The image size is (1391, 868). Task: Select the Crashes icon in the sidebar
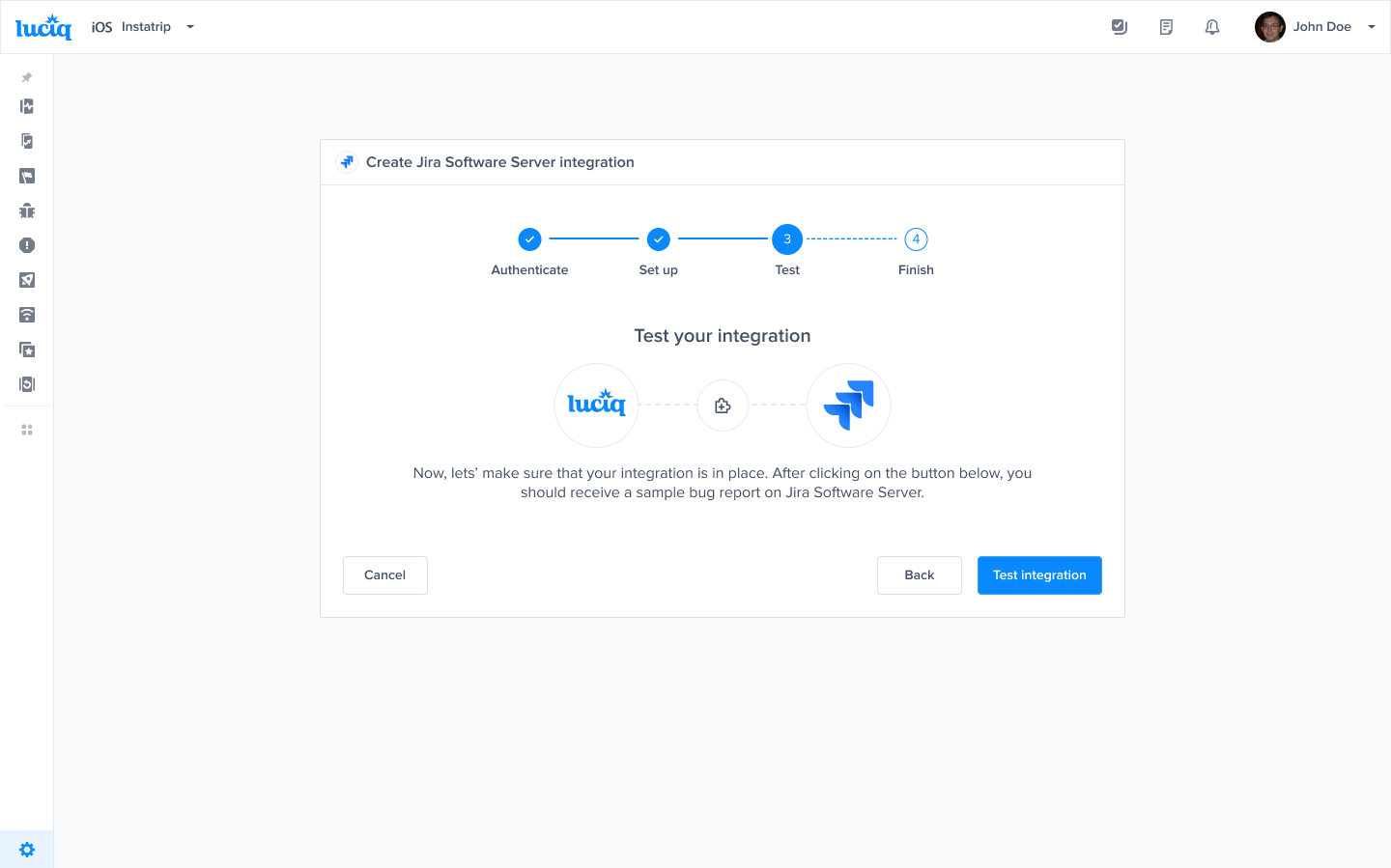tap(26, 245)
